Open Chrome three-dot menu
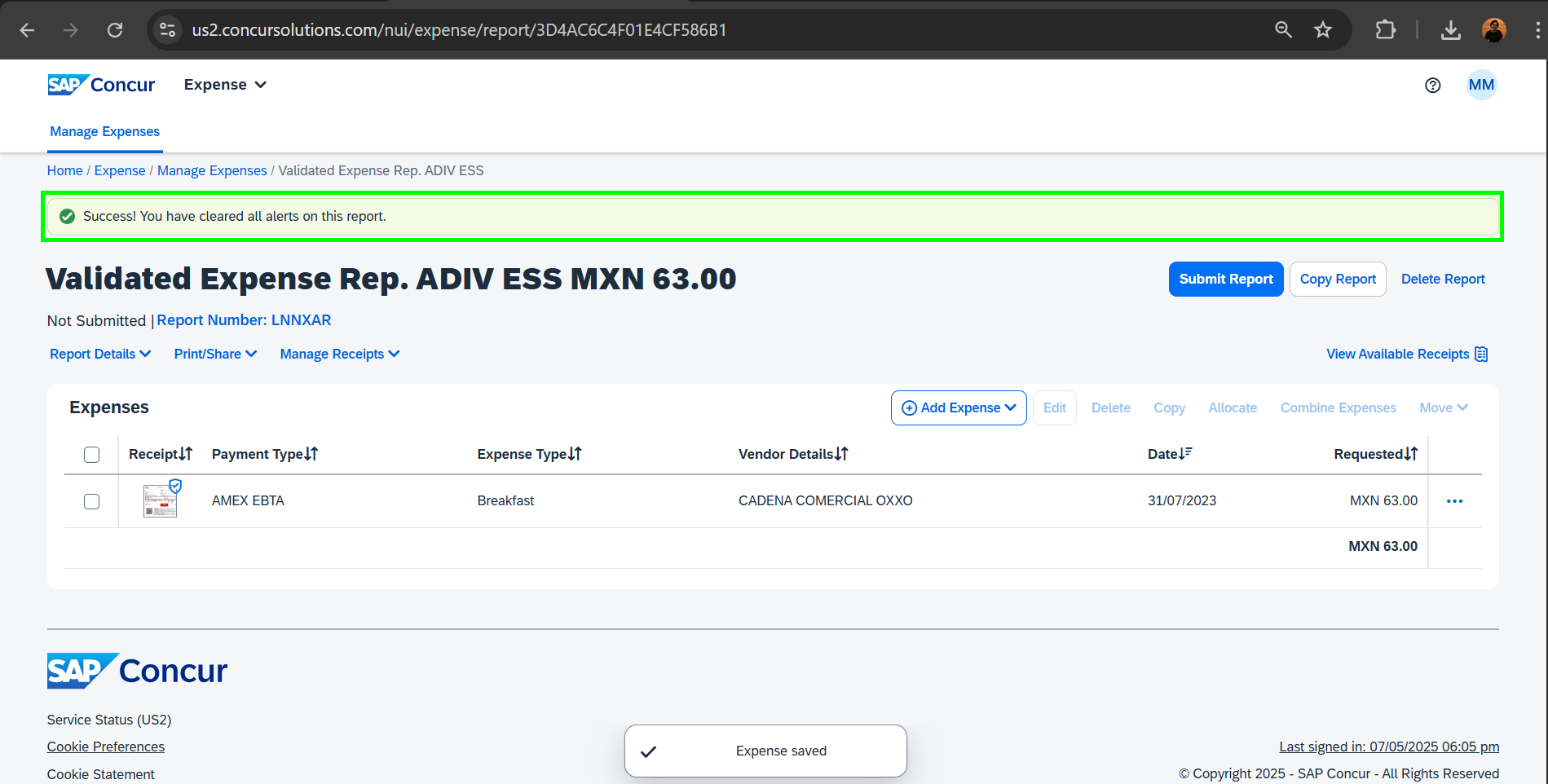1548x784 pixels. [1537, 30]
